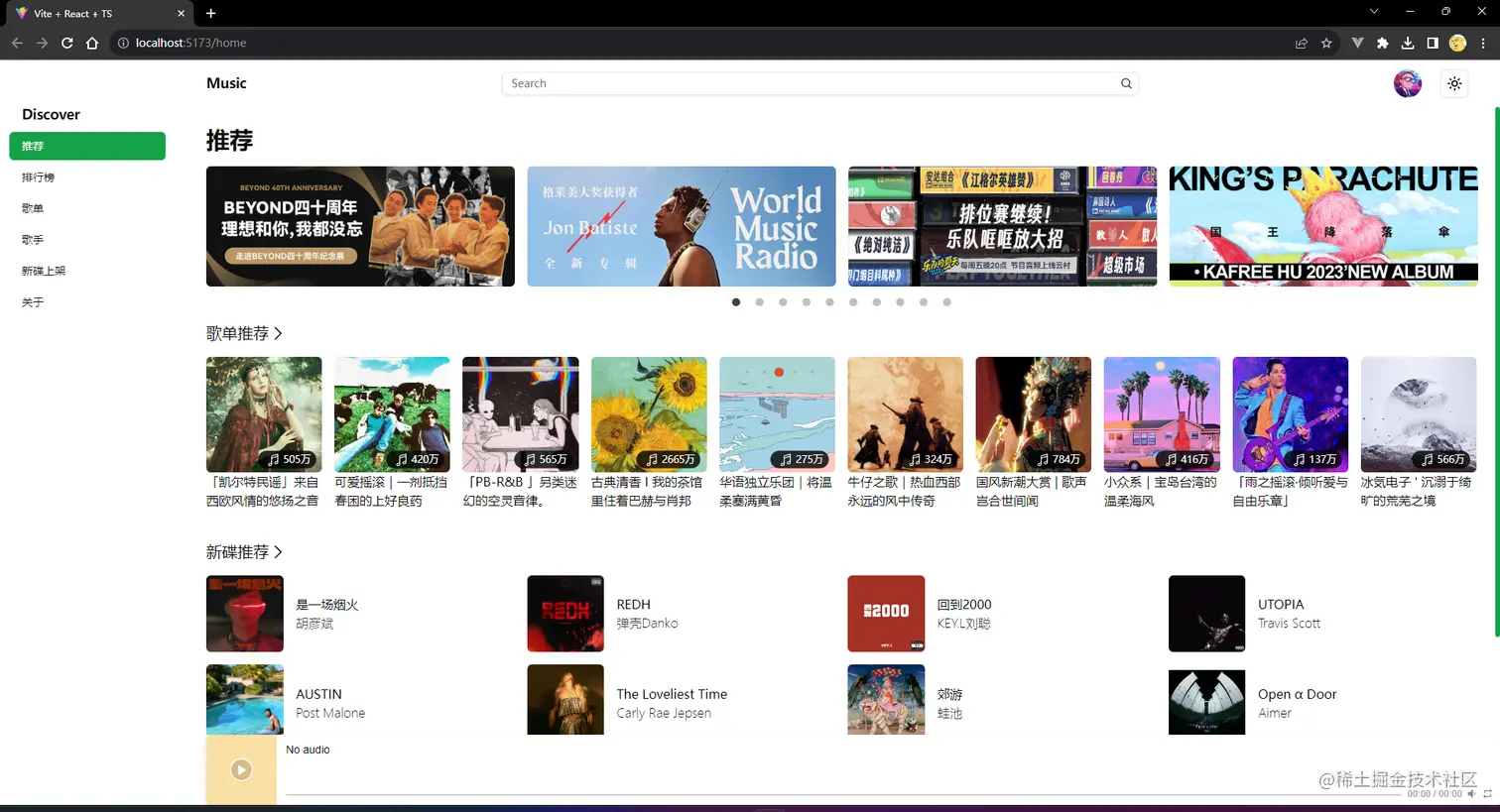Select the first carousel indicator dot
Screen dimensions: 1500x812
click(x=736, y=302)
